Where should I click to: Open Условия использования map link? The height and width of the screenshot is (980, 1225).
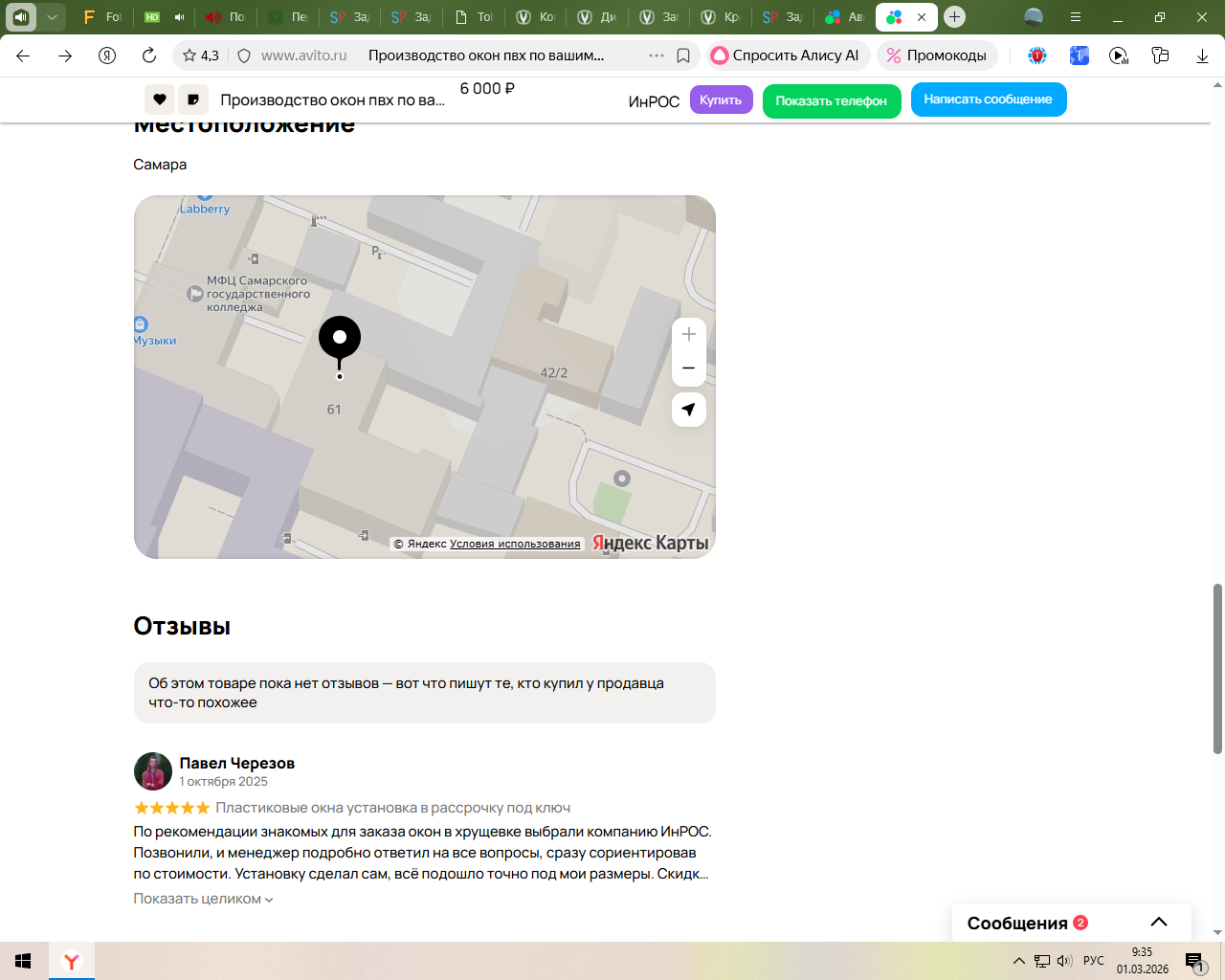click(x=515, y=544)
